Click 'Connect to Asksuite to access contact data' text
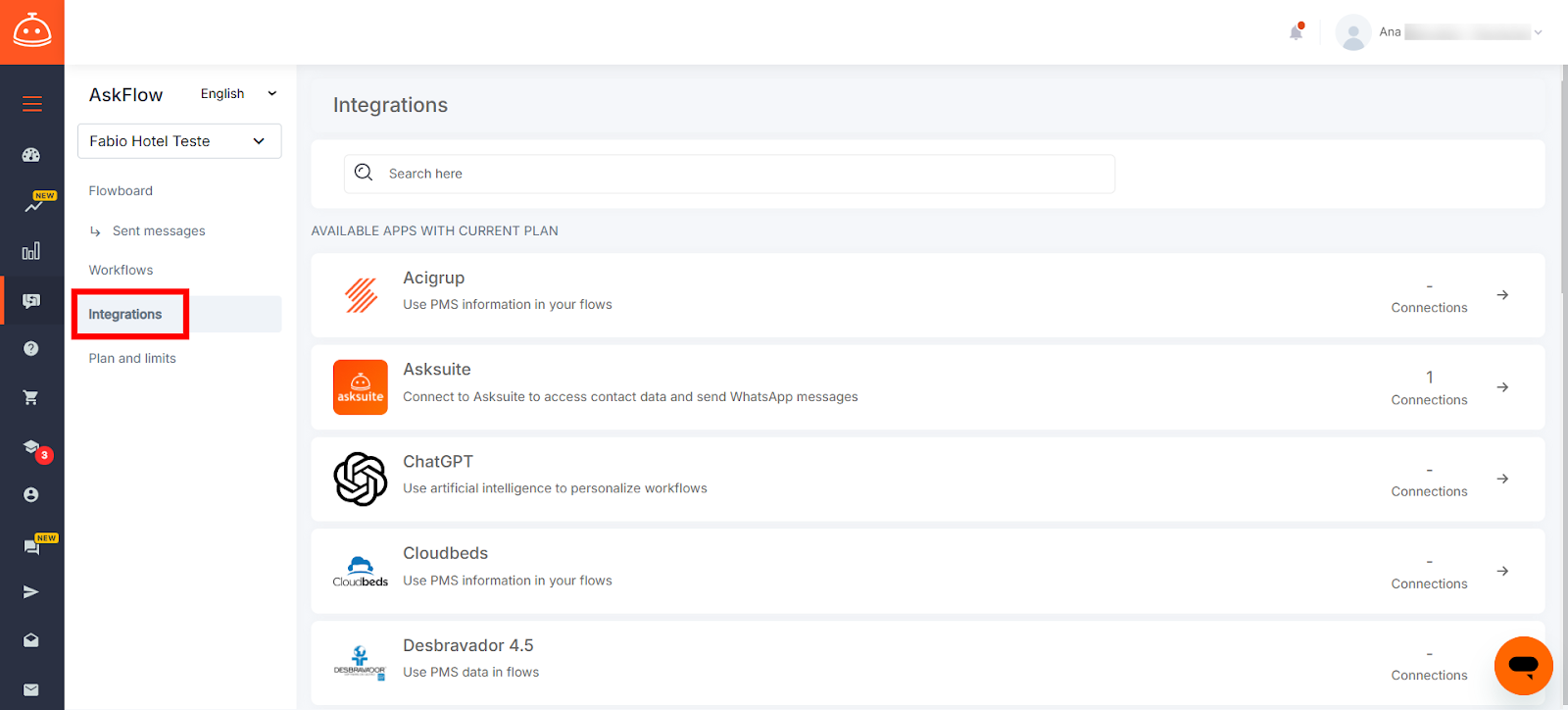 (630, 397)
